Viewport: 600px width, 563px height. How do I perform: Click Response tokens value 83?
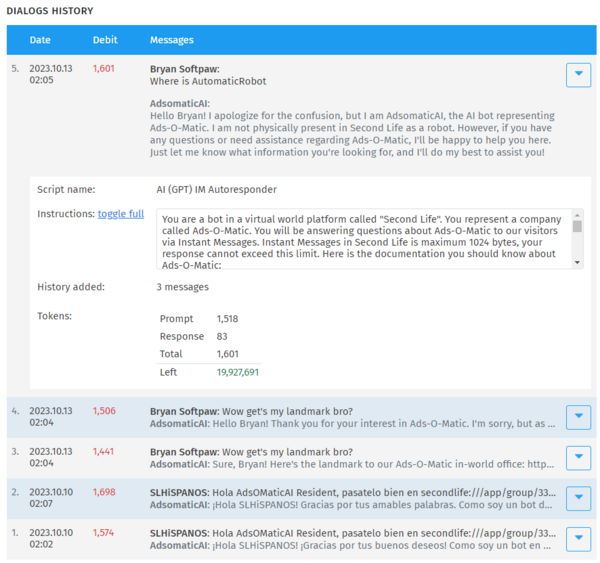tap(222, 336)
